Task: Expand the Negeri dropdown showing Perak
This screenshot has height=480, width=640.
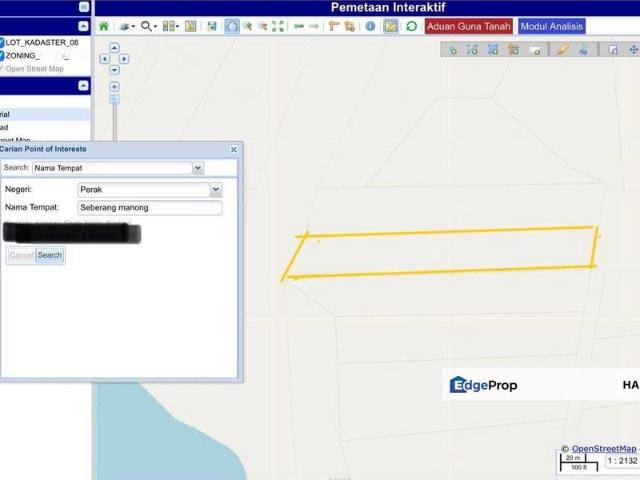Action: (x=216, y=189)
